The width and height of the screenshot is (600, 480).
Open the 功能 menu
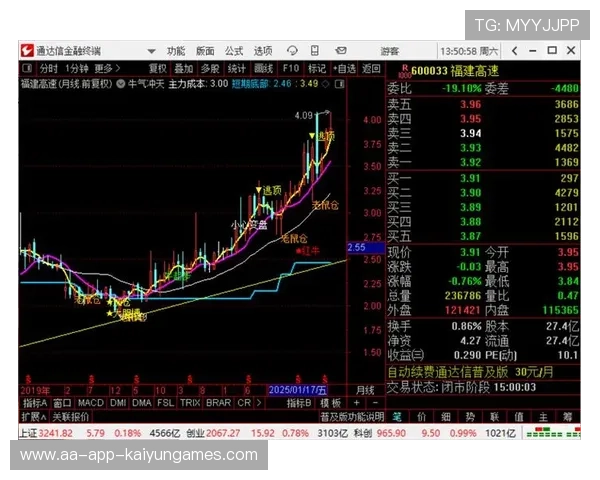(x=176, y=51)
